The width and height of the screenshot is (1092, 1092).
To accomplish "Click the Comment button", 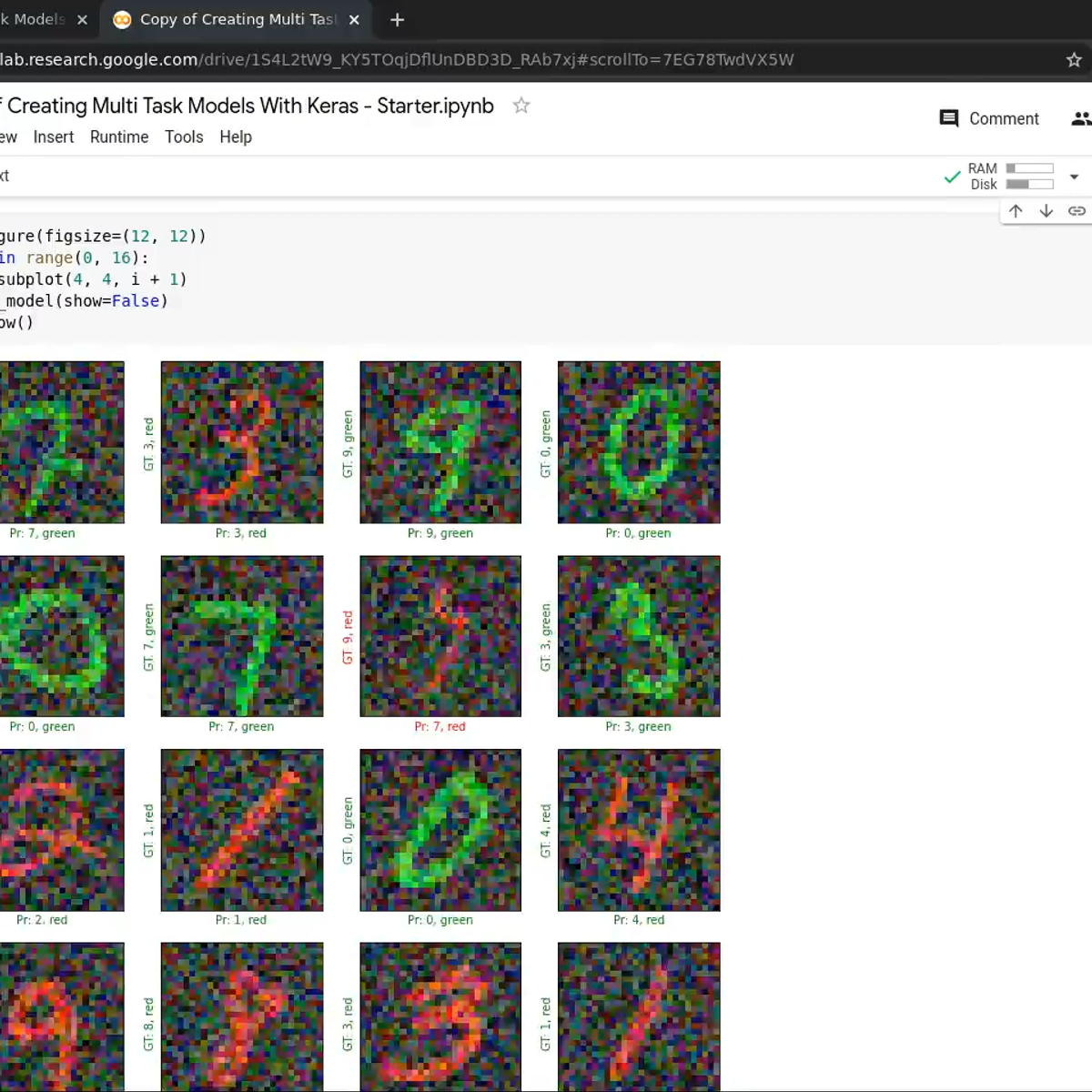I will (x=988, y=118).
